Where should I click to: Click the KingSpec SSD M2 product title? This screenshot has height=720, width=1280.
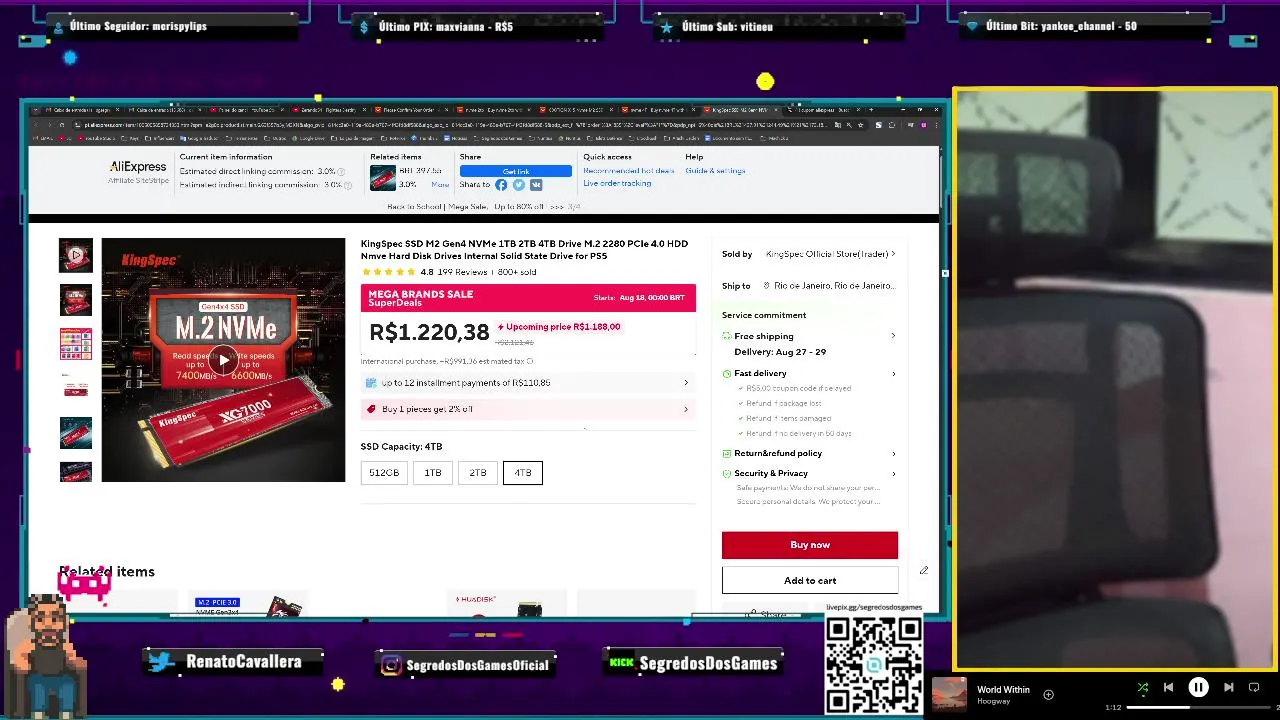(525, 250)
